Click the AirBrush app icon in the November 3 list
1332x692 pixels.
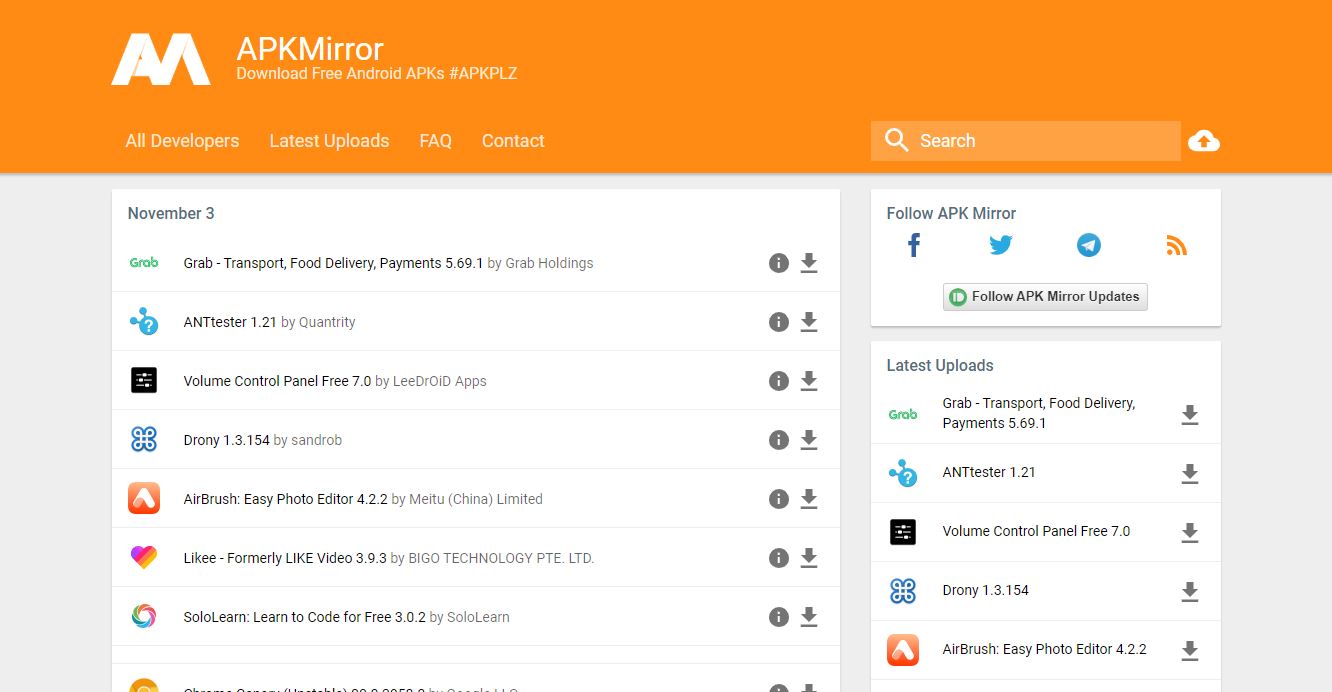[144, 499]
